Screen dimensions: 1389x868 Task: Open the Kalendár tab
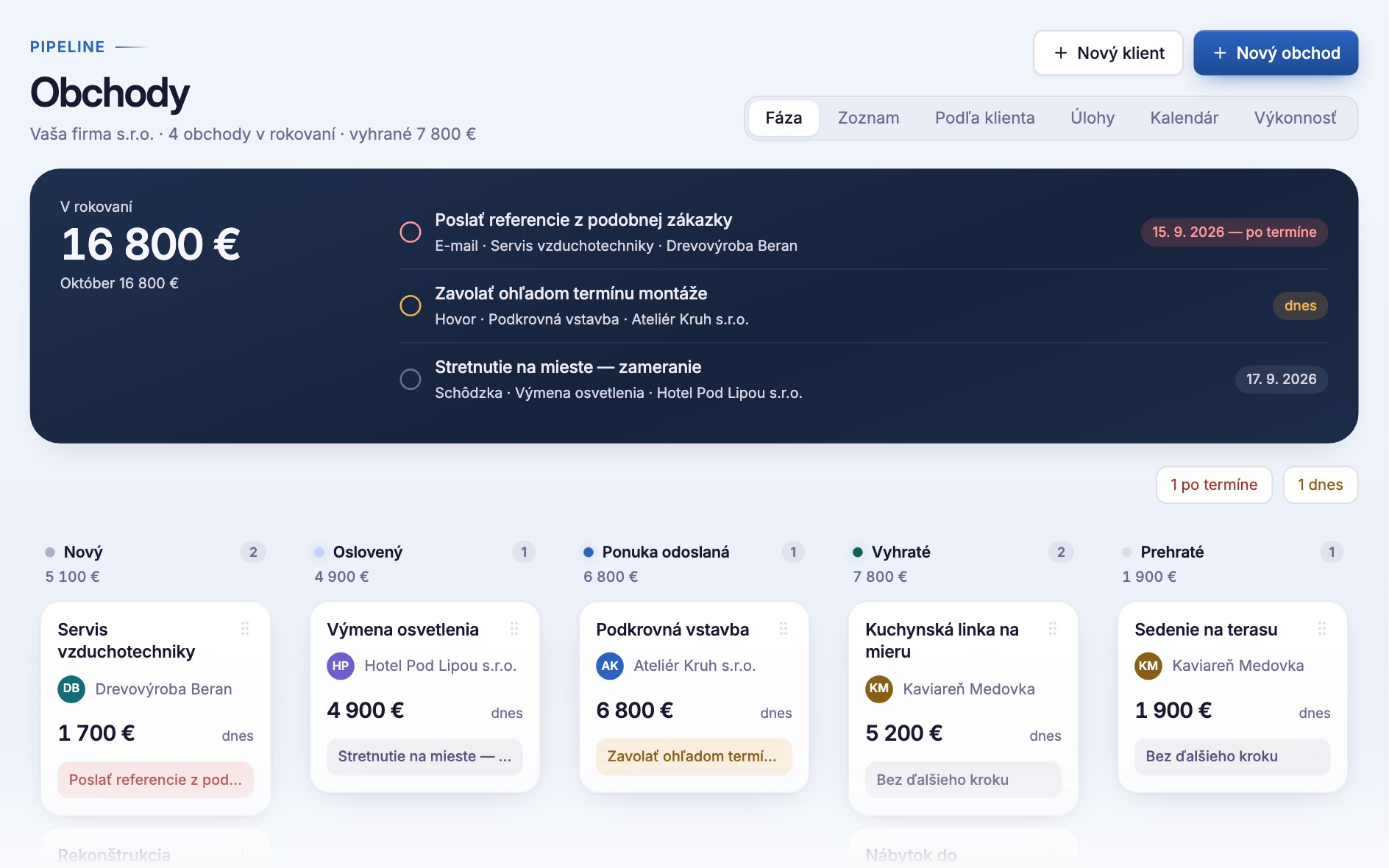click(x=1184, y=118)
